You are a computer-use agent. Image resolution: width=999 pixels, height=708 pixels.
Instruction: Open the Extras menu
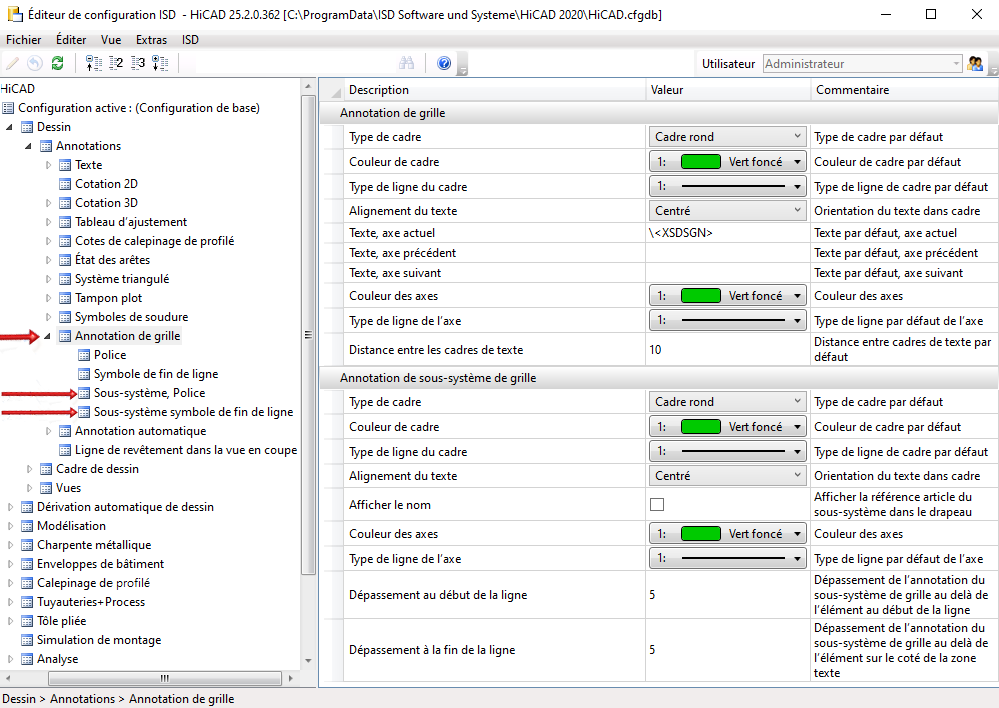pos(151,40)
